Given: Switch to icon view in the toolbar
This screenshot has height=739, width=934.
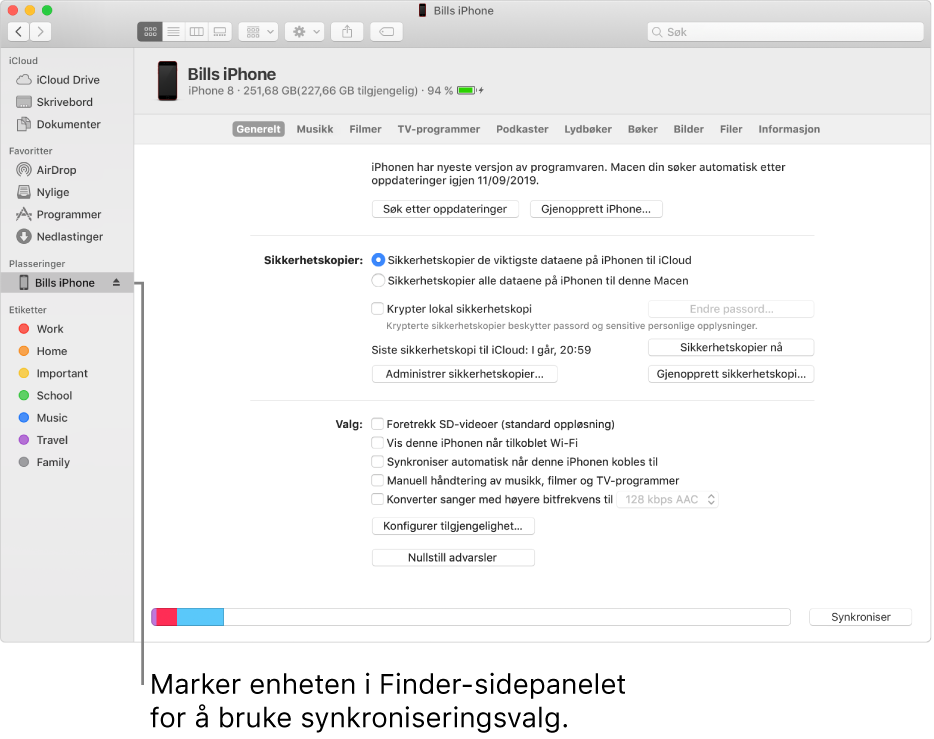Looking at the screenshot, I should point(150,32).
